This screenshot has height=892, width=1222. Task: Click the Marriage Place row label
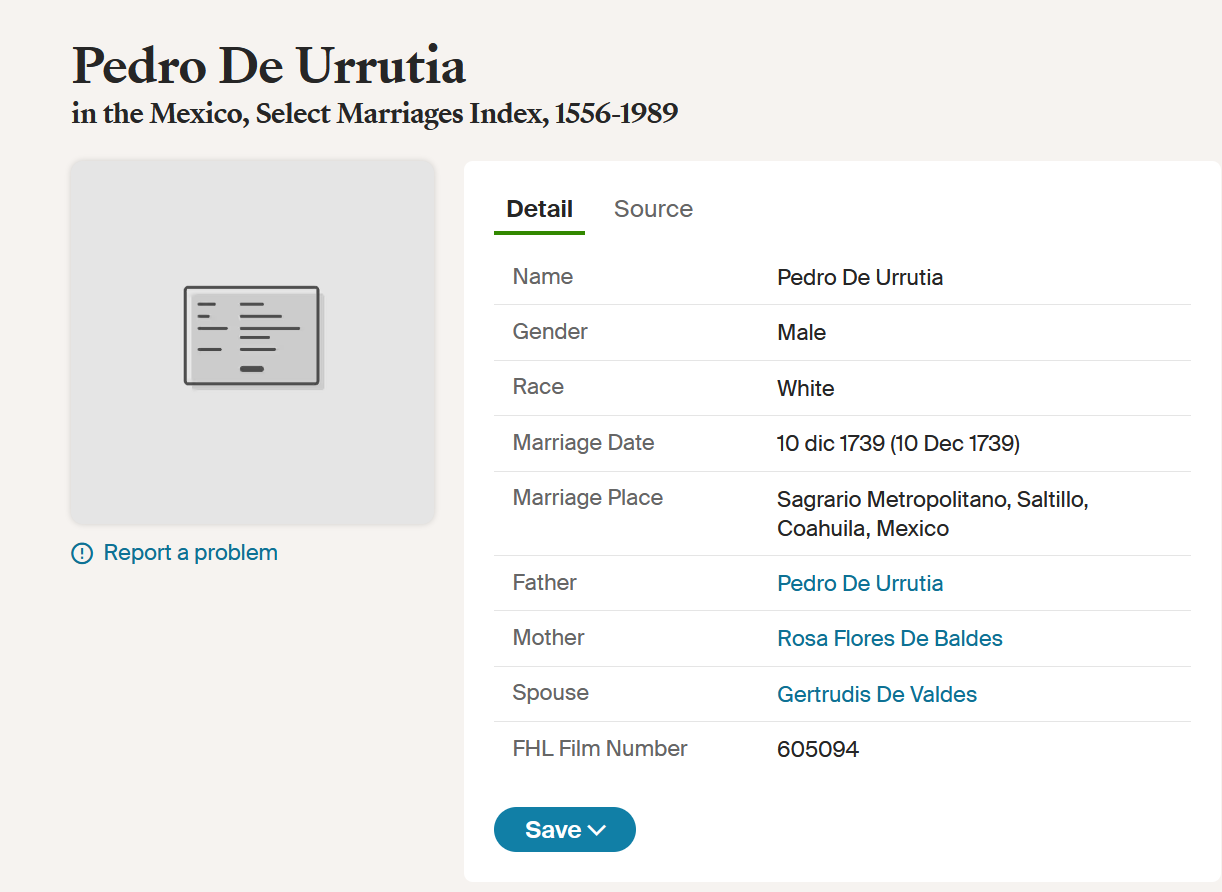coord(587,498)
